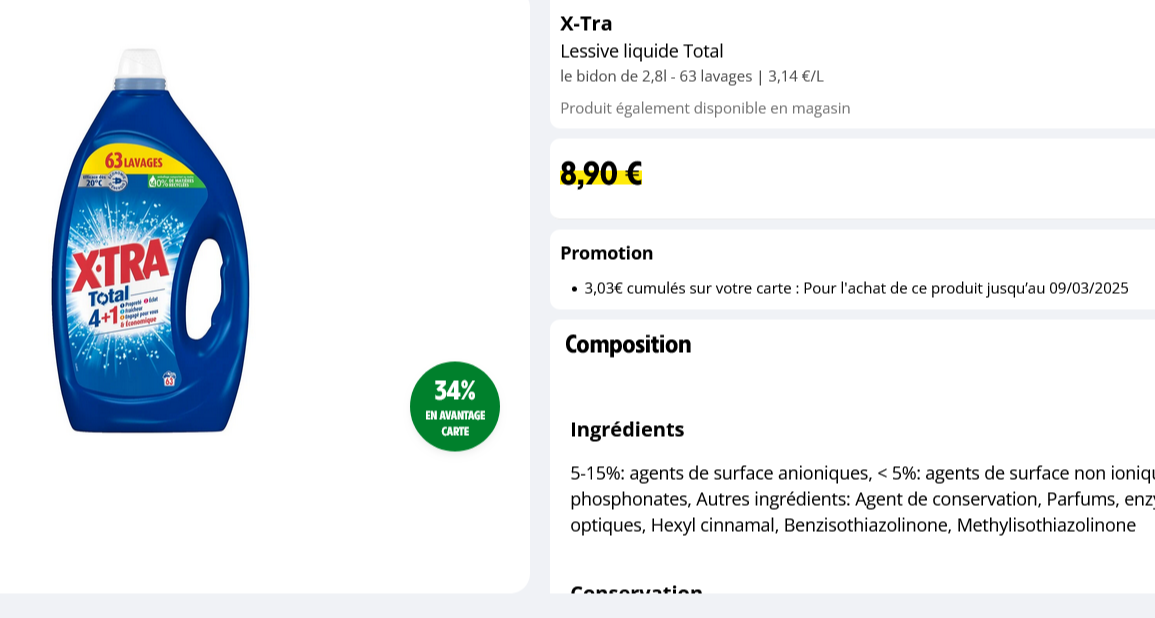Click the 3,14 €/L unit price

click(x=793, y=76)
